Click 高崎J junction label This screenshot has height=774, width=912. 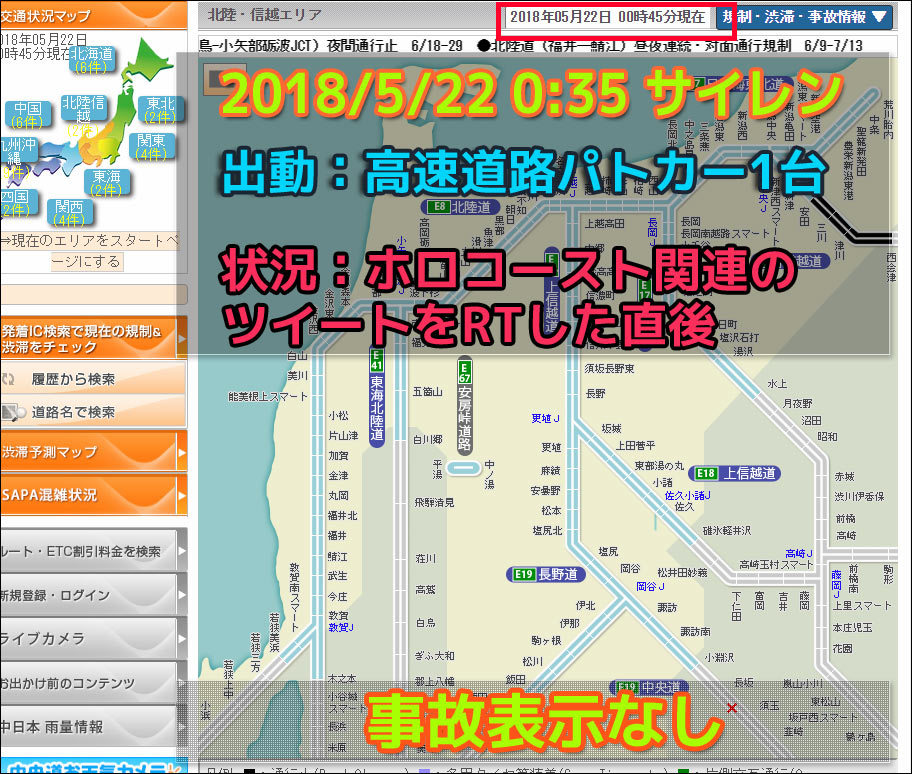point(799,553)
